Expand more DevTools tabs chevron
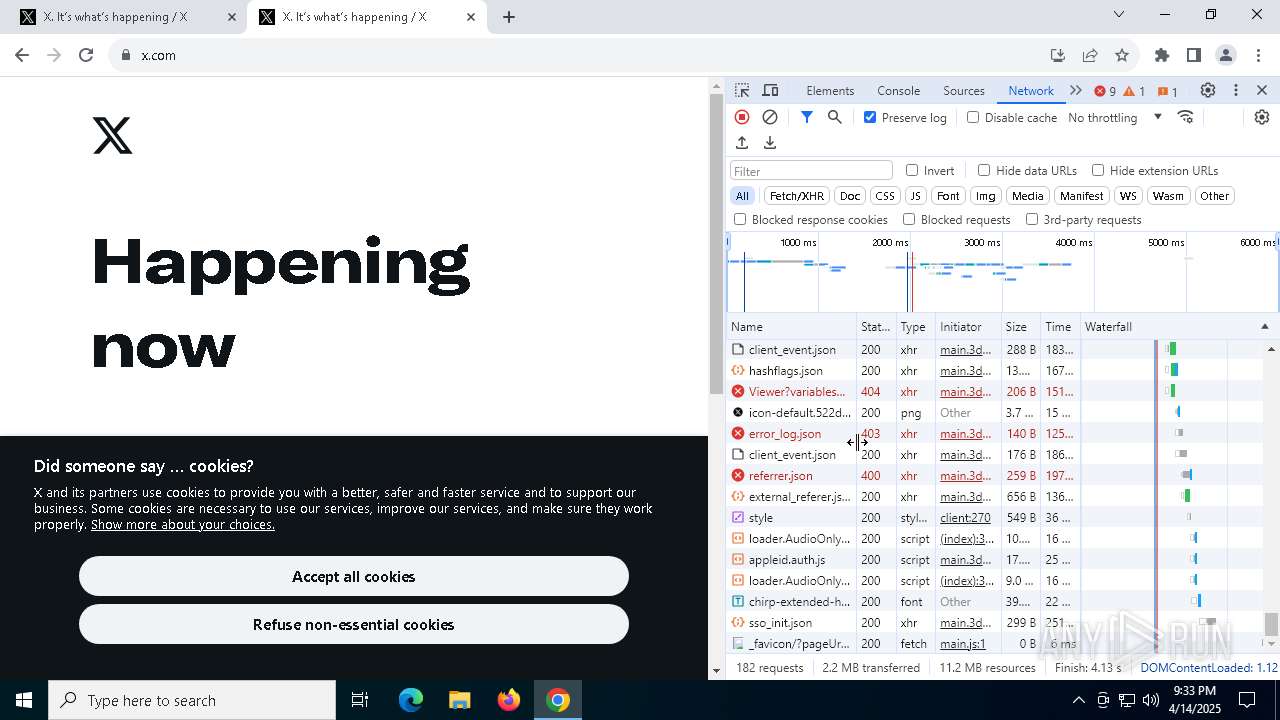The height and width of the screenshot is (720, 1280). pos(1076,90)
